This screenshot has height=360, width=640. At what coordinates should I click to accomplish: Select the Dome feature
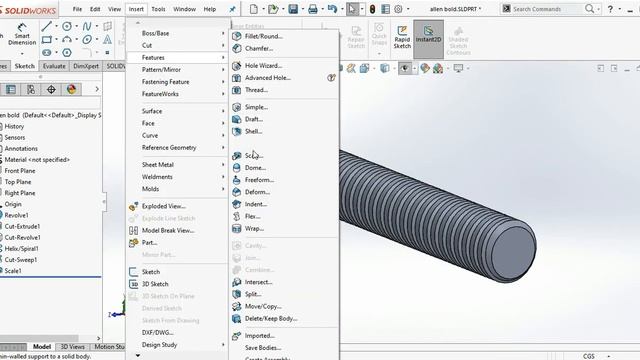pyautogui.click(x=255, y=168)
